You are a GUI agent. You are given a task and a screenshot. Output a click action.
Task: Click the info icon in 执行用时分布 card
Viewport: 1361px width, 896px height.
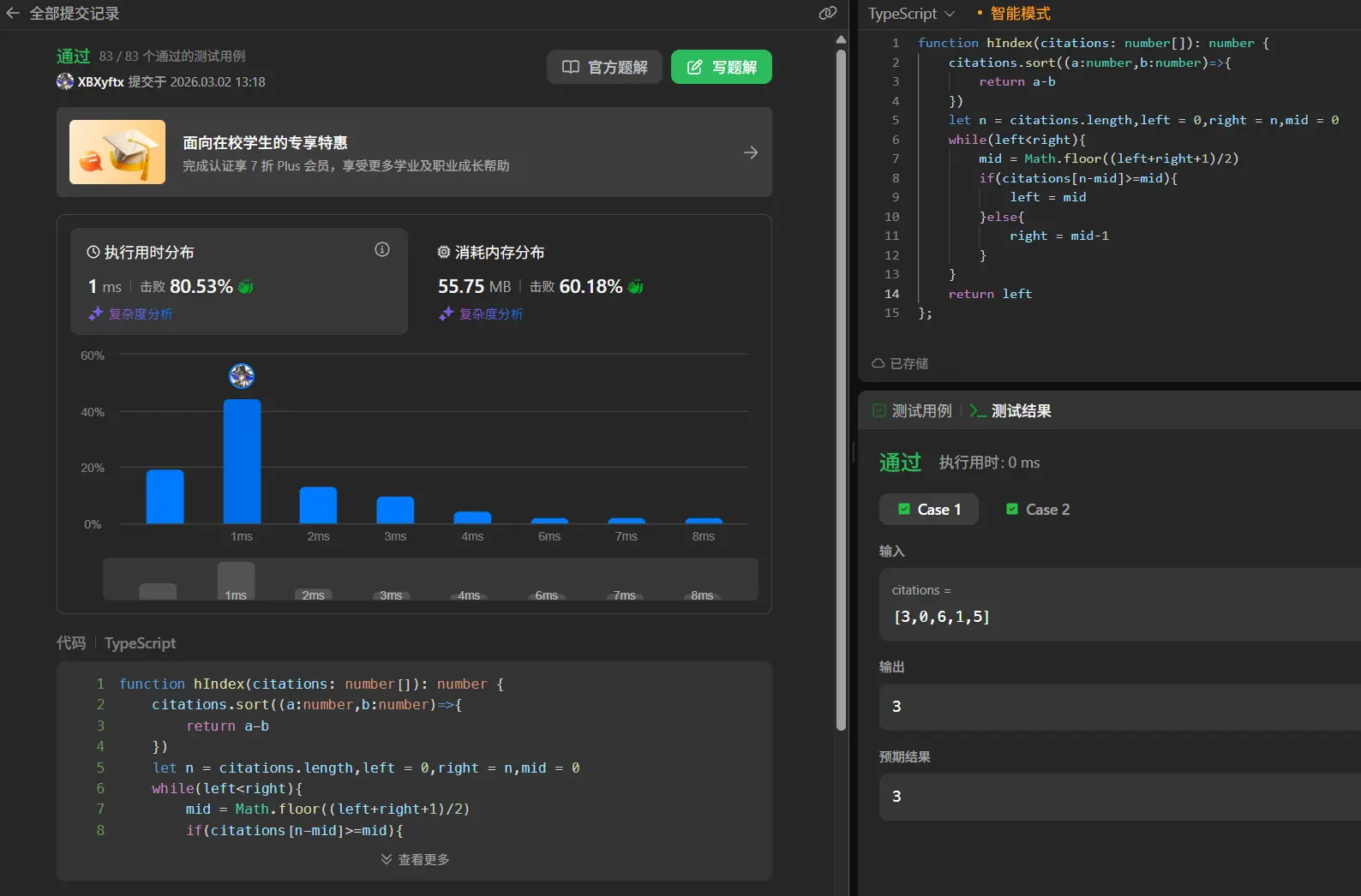(382, 249)
